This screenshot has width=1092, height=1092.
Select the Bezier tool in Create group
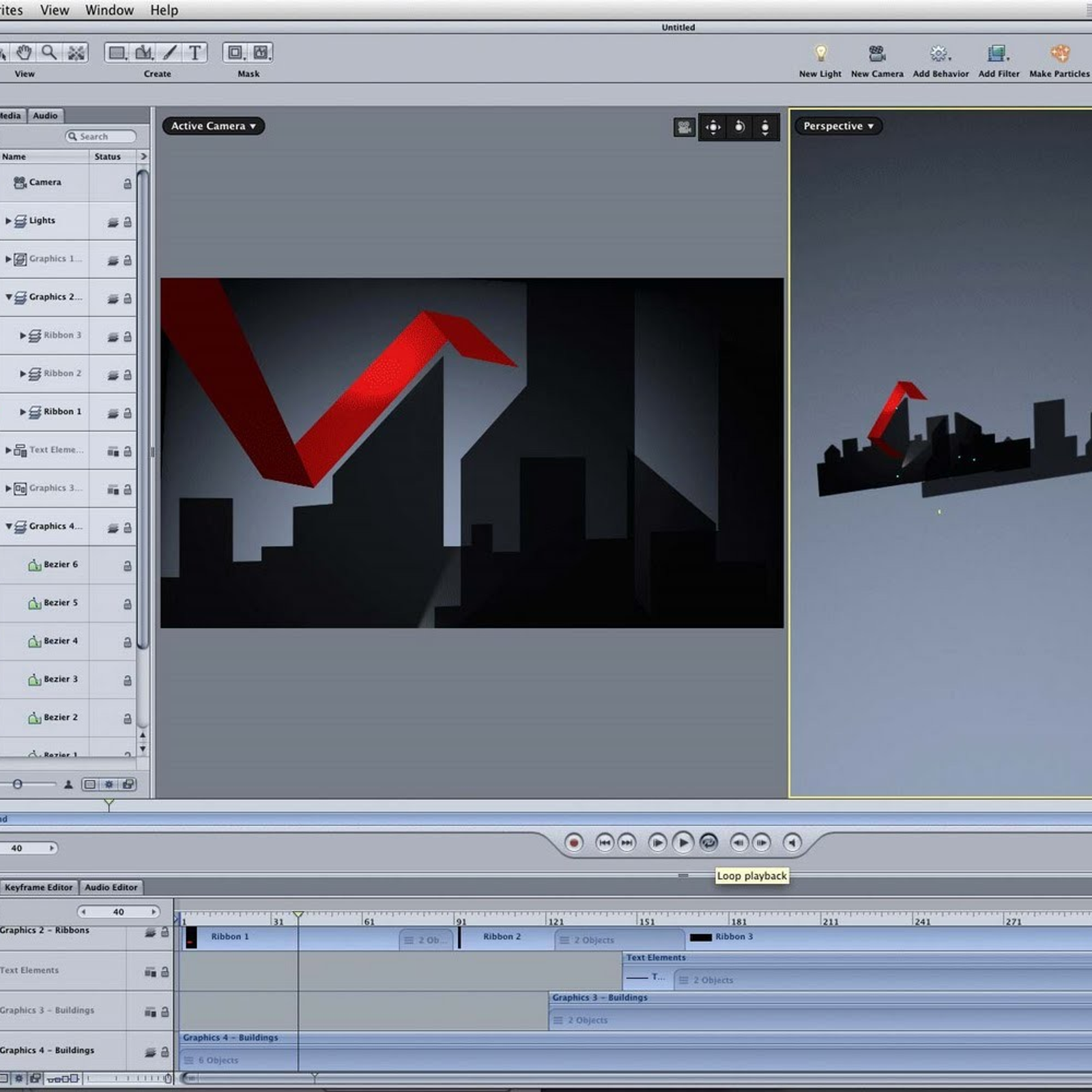click(x=144, y=53)
